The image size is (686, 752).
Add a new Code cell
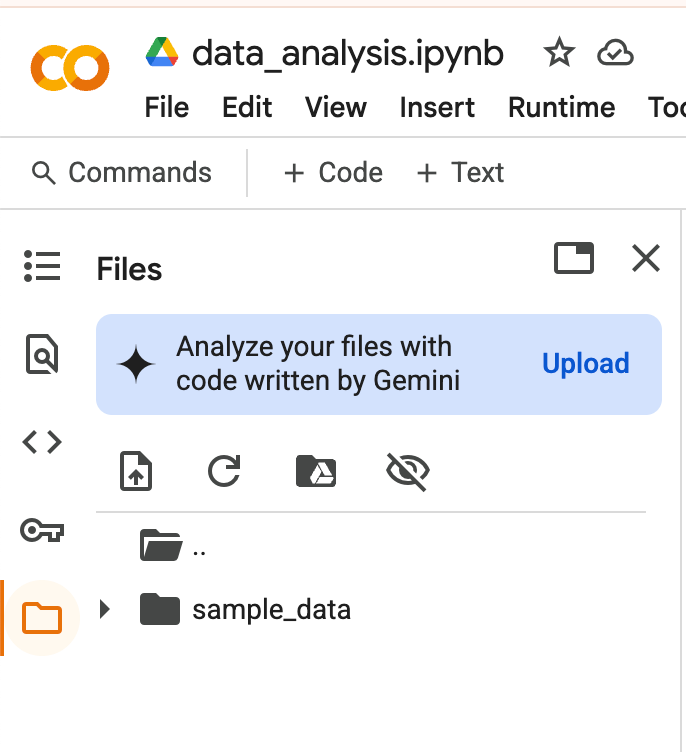333,173
